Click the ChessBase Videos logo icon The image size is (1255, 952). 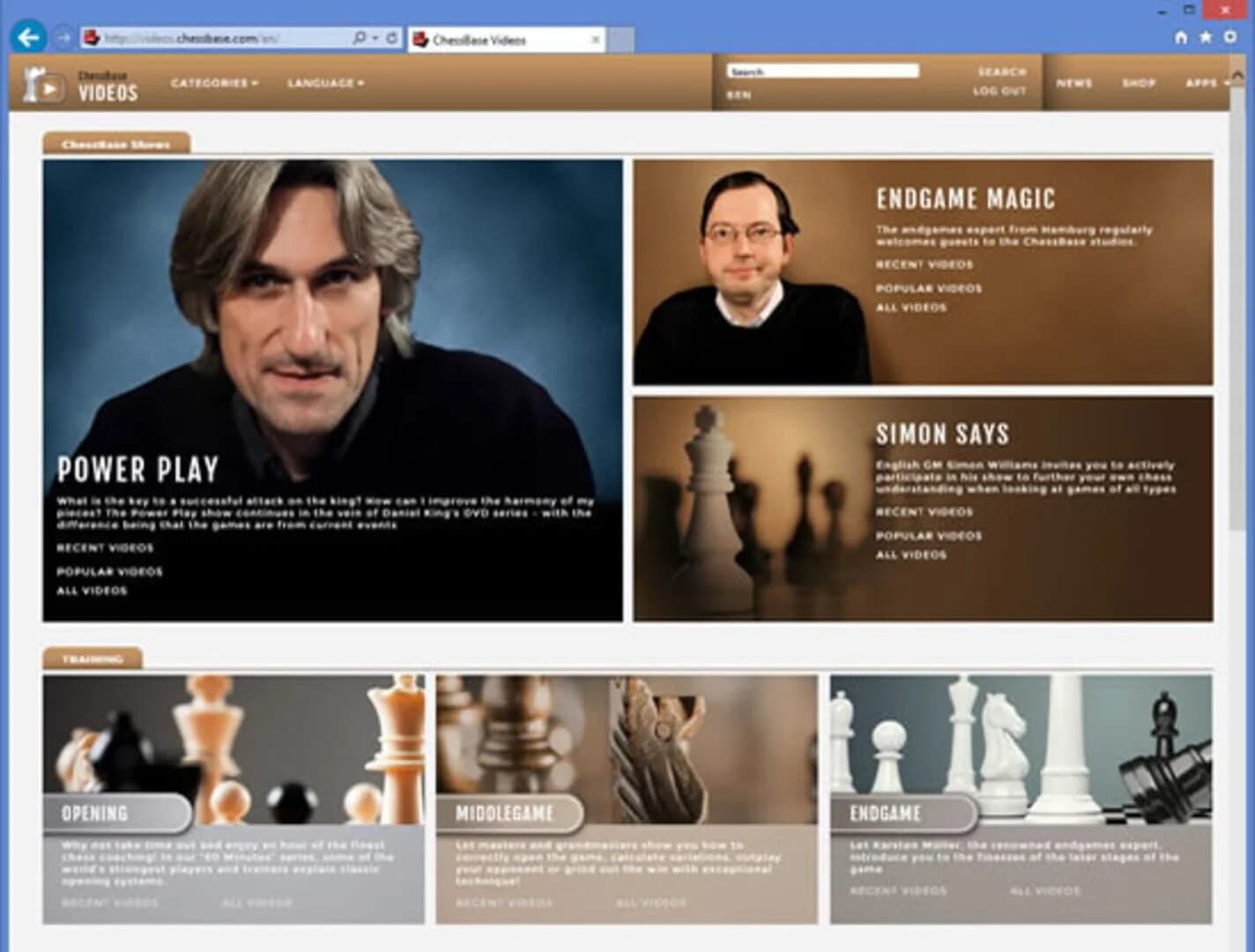pos(42,84)
